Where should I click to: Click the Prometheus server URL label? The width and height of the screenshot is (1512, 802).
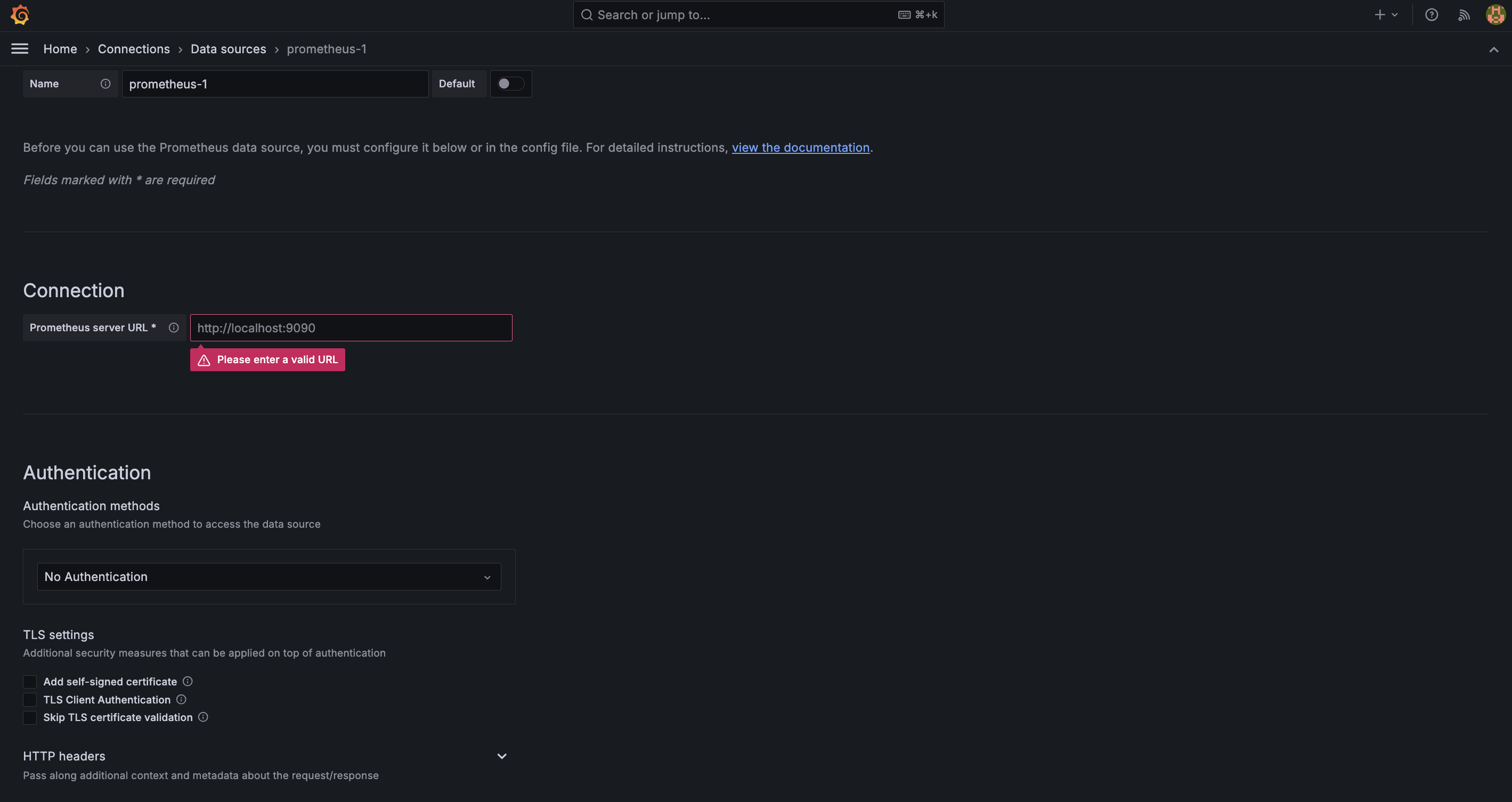pyautogui.click(x=93, y=328)
